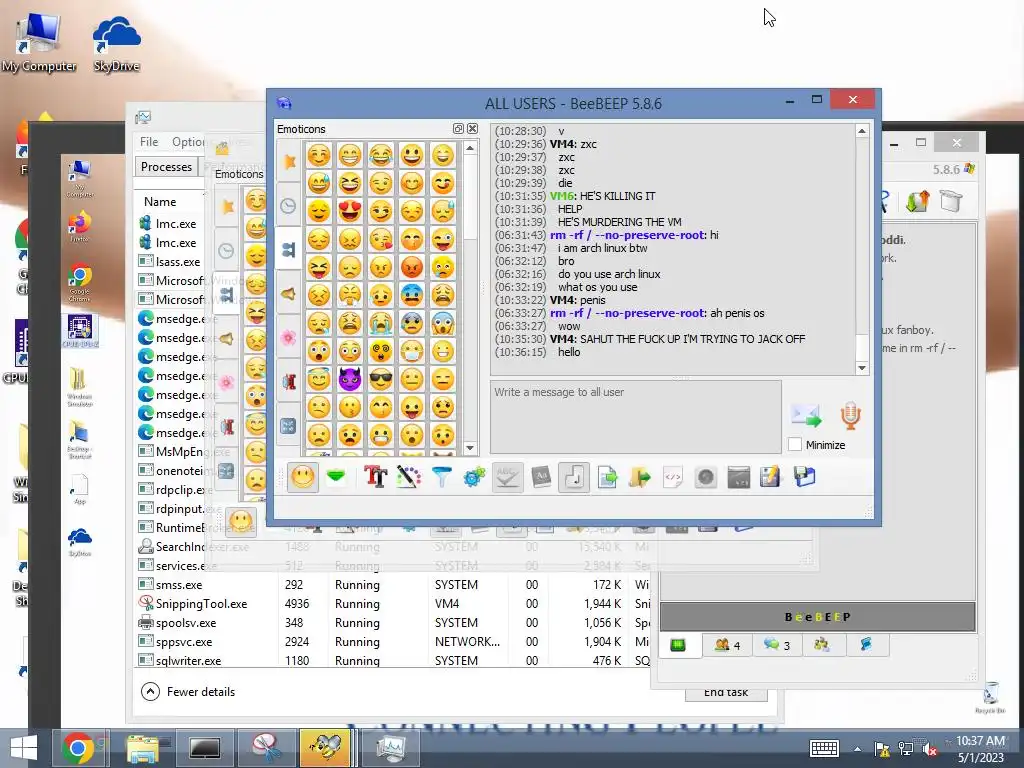1024x768 pixels.
Task: Select spoolsv.exe process row
Action: [x=394, y=623]
